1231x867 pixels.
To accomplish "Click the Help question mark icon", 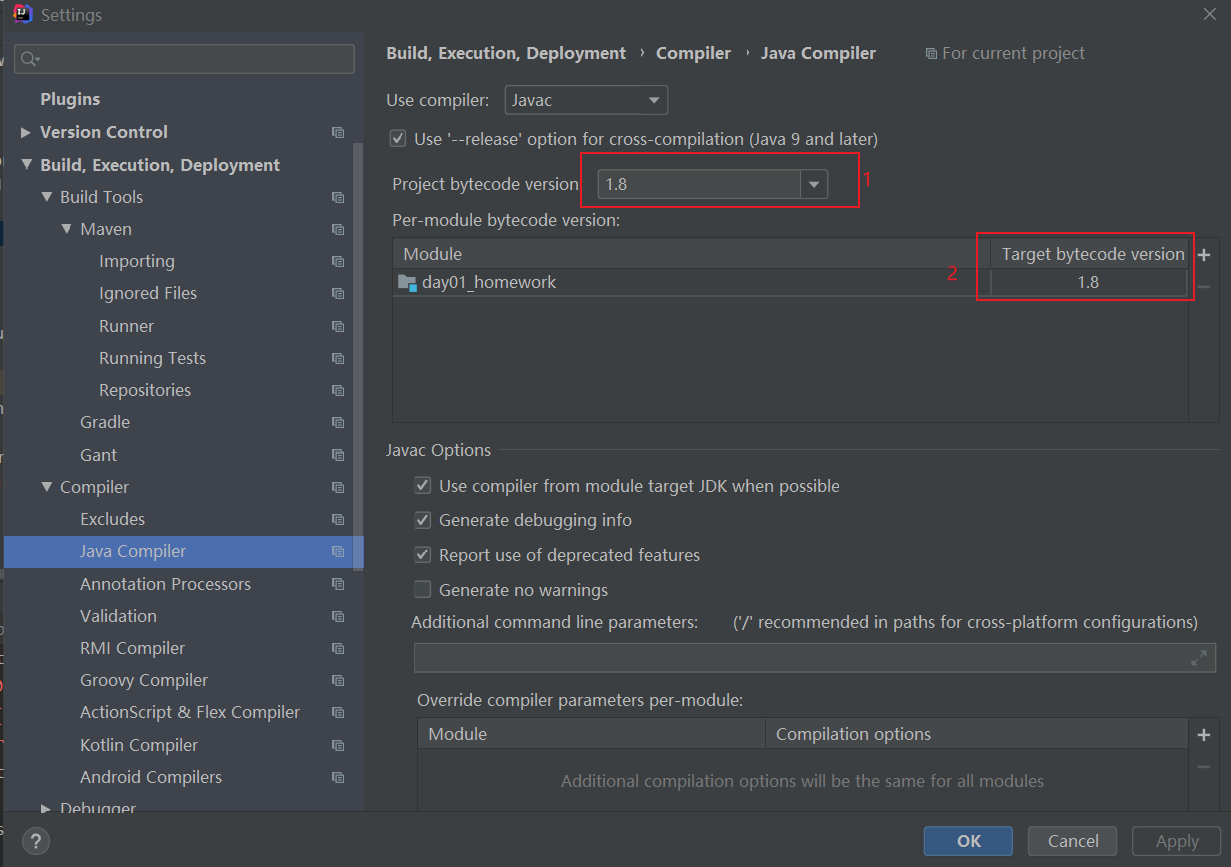I will point(35,841).
